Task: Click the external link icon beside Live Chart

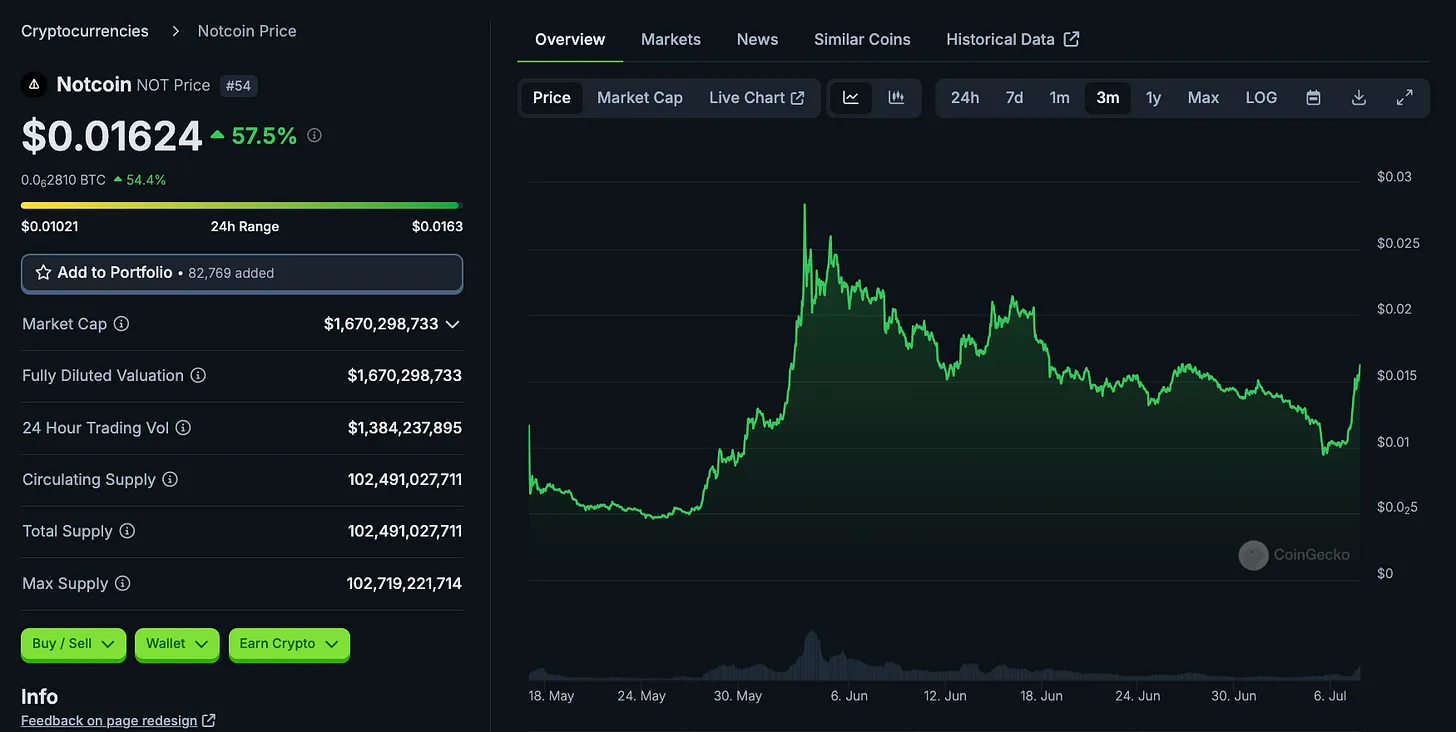Action: coord(798,98)
